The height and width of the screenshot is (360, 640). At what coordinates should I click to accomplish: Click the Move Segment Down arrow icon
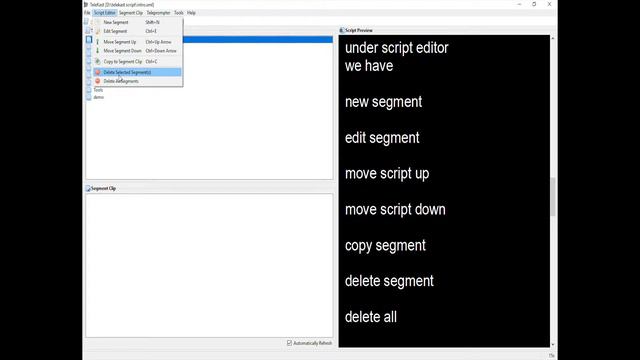click(x=98, y=51)
